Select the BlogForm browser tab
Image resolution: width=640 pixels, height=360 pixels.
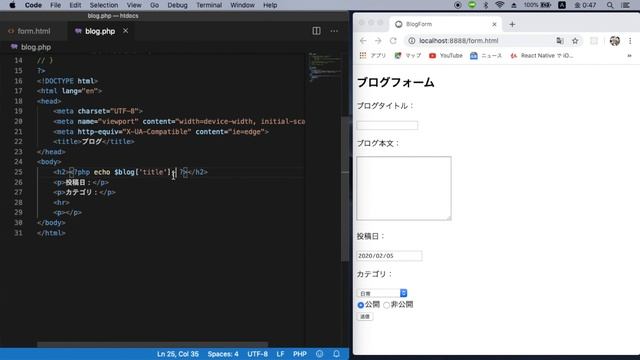[x=445, y=24]
